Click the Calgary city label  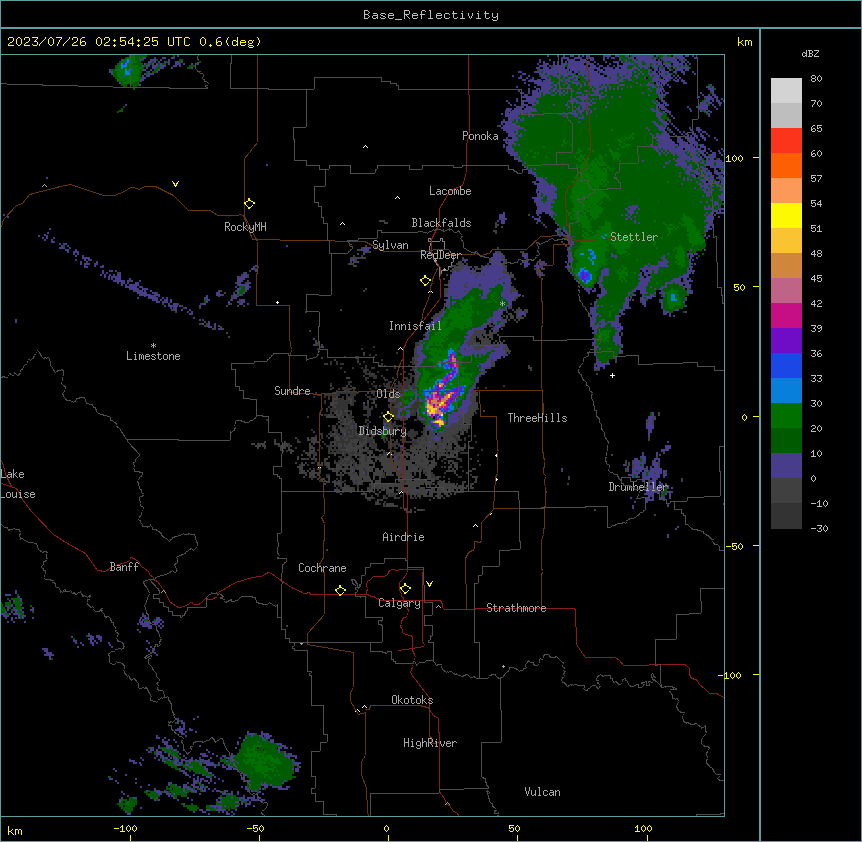(399, 603)
